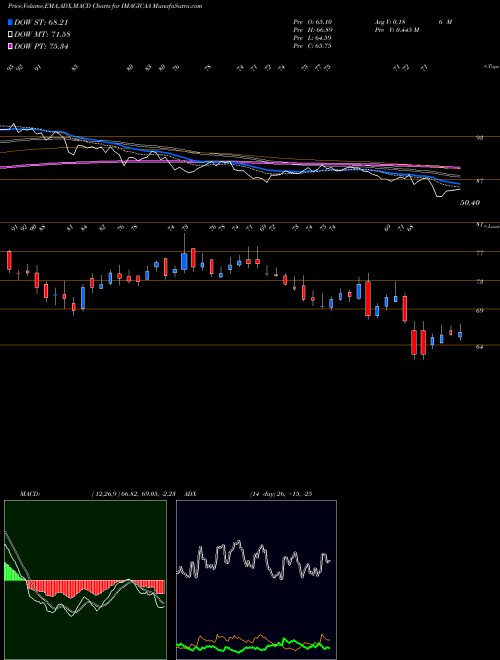Image resolution: width=500 pixels, height=660 pixels.
Task: Select the 'DOW ST: 68.21' legend label
Action: coord(41,23)
